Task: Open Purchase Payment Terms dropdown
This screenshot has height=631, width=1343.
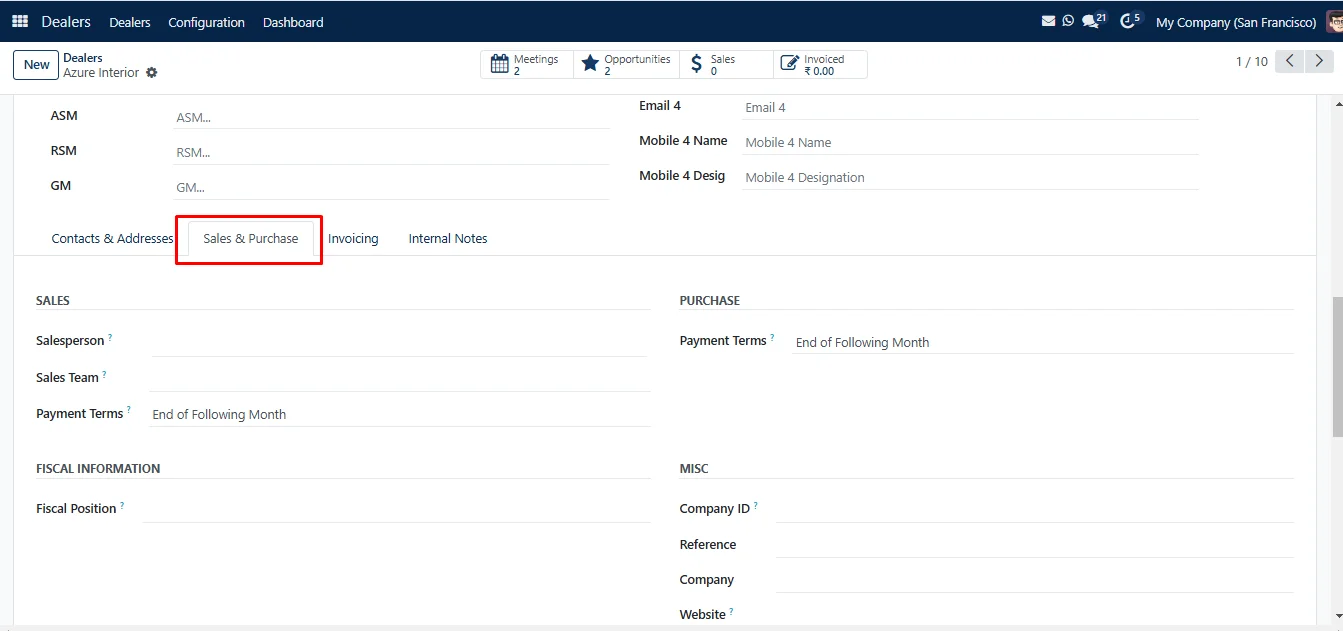Action: point(1043,342)
